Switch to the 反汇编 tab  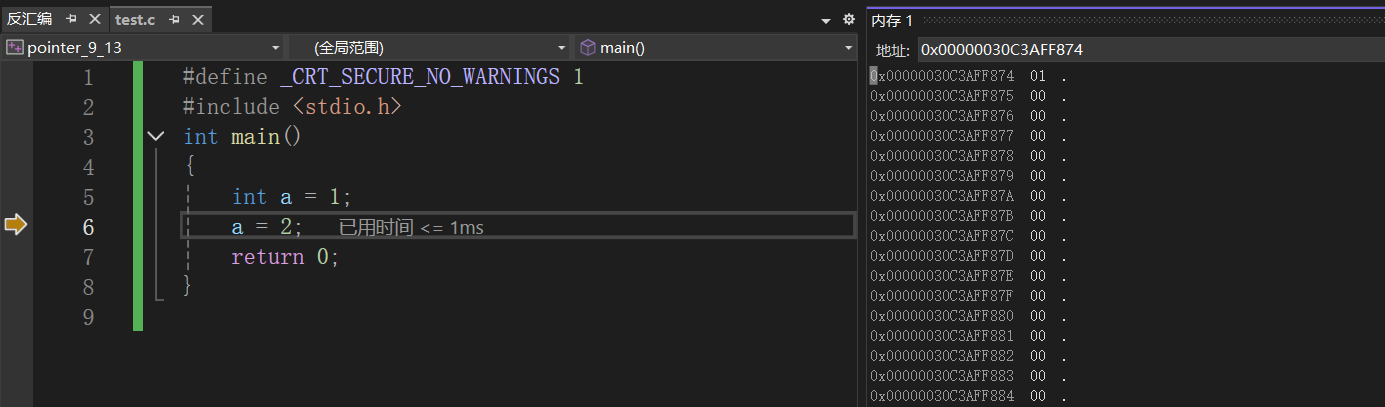point(29,19)
